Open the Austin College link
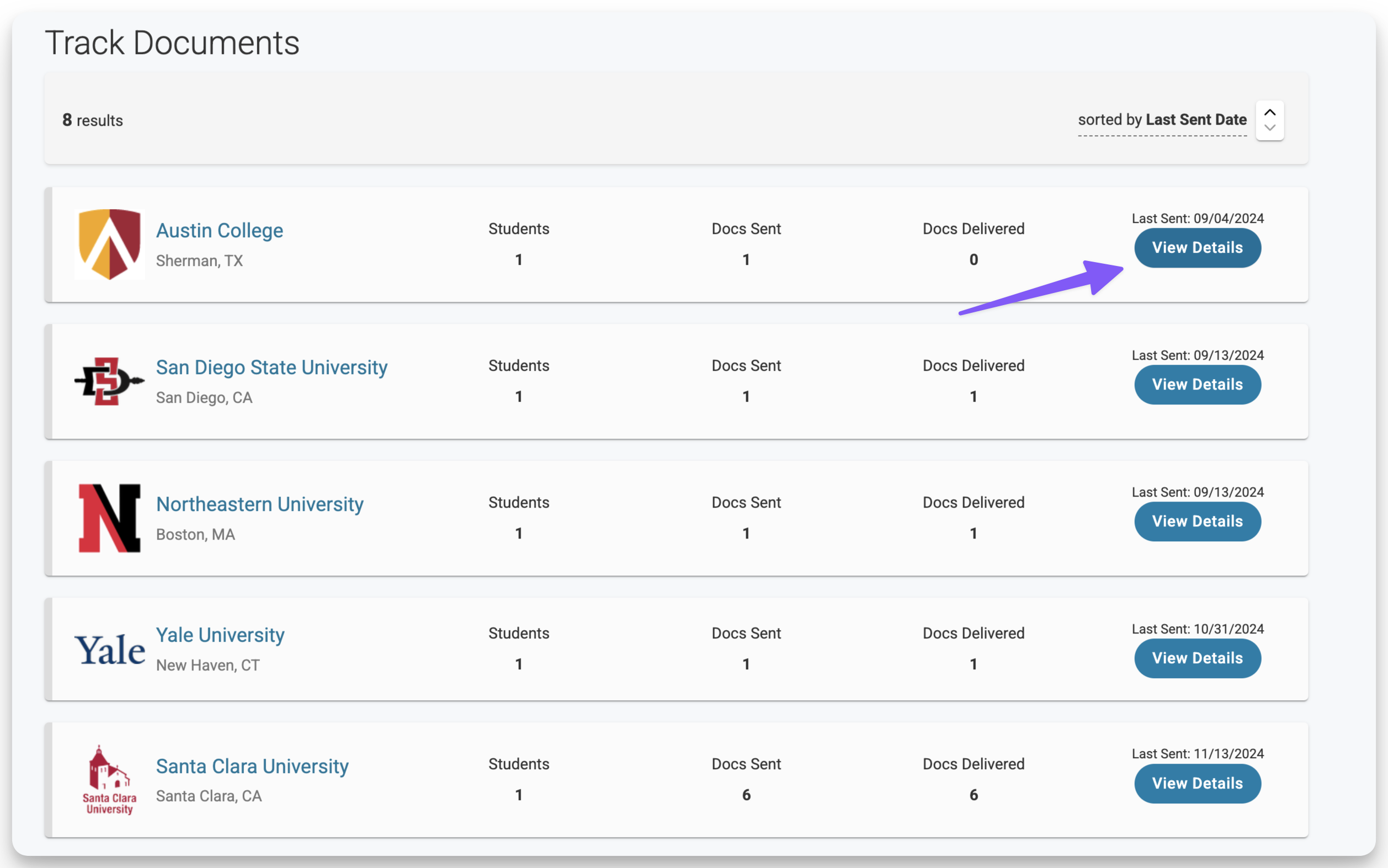 click(x=219, y=230)
